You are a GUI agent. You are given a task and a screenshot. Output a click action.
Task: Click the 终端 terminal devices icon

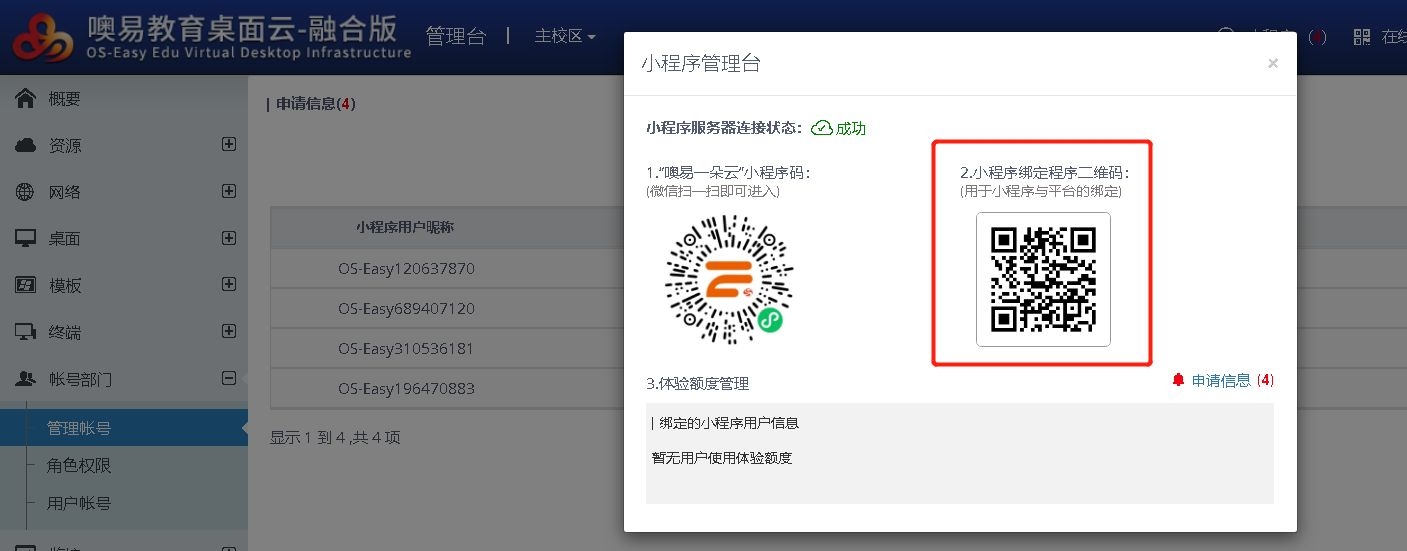(x=26, y=332)
